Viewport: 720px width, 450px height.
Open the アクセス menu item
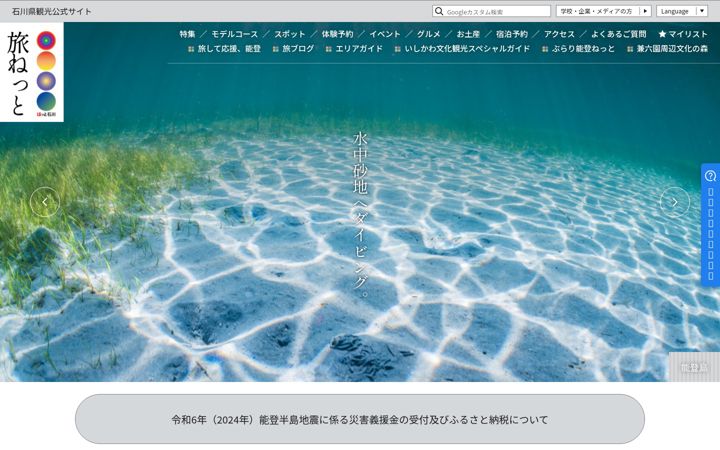click(559, 34)
